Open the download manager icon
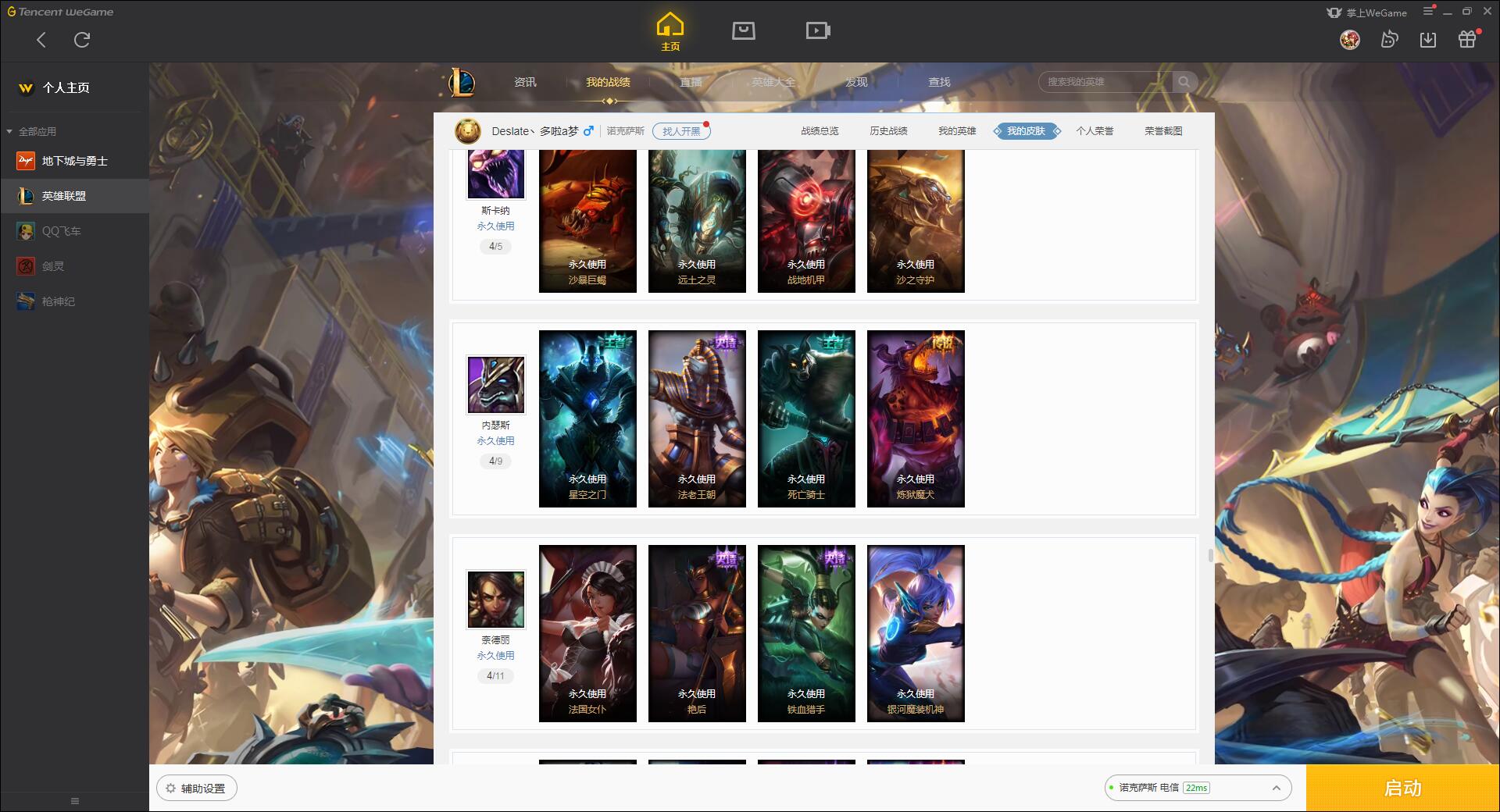 pos(1428,39)
